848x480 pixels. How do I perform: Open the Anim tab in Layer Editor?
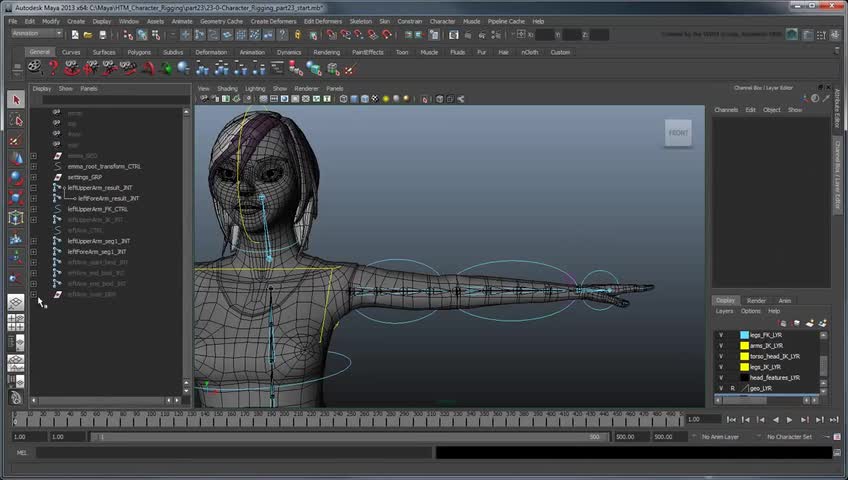785,300
